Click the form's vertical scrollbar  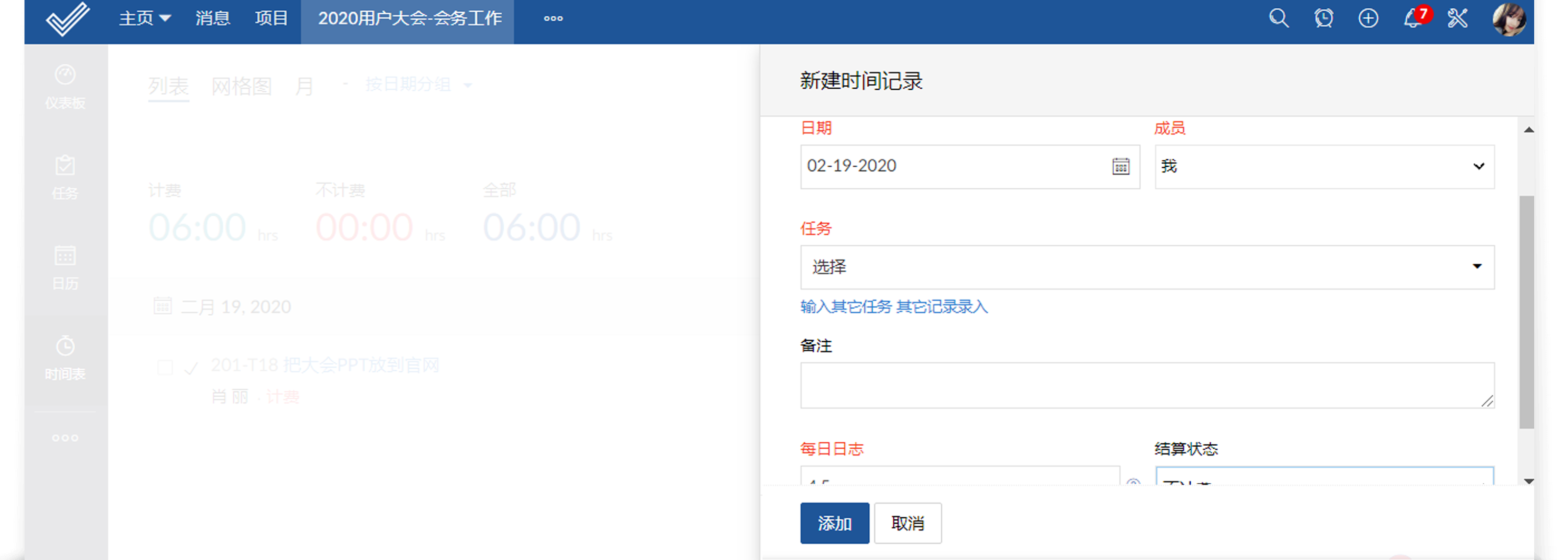tap(1526, 311)
